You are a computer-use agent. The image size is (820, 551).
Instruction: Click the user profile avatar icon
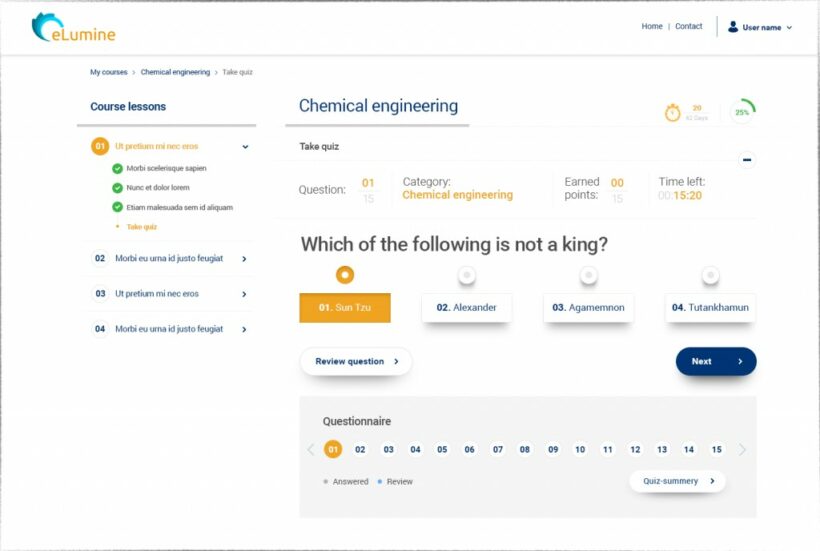click(733, 27)
